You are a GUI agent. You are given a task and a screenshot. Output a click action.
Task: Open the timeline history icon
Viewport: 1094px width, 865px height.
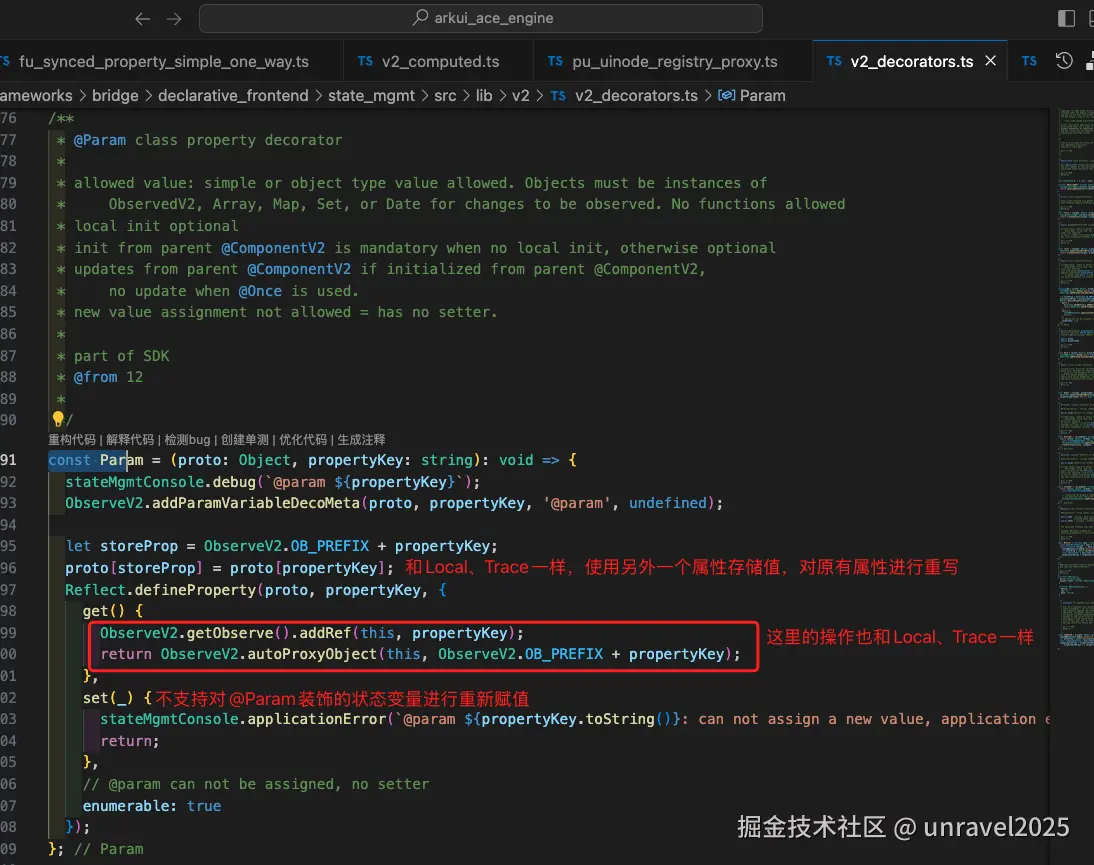(x=1063, y=61)
